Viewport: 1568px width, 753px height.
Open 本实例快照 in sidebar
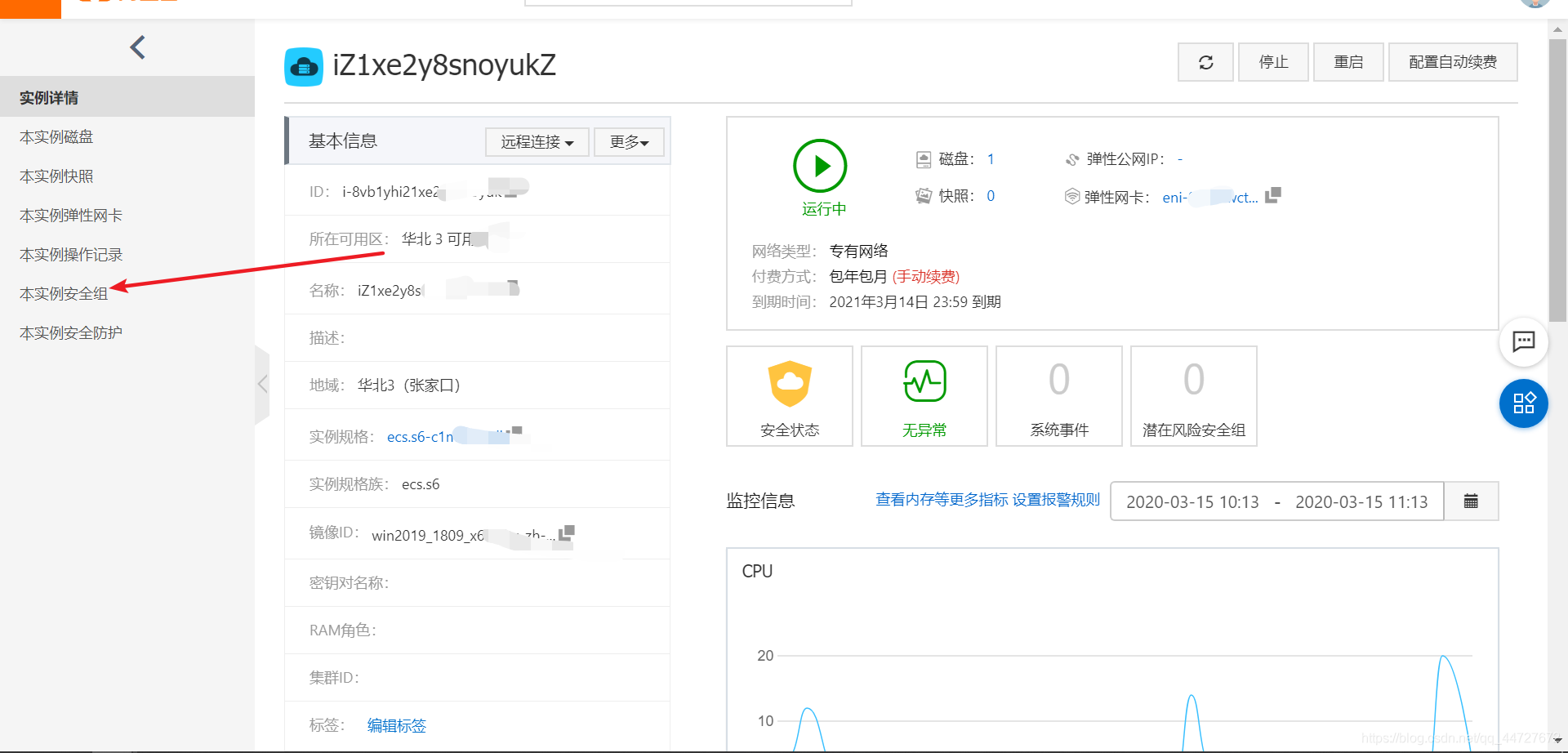click(56, 176)
